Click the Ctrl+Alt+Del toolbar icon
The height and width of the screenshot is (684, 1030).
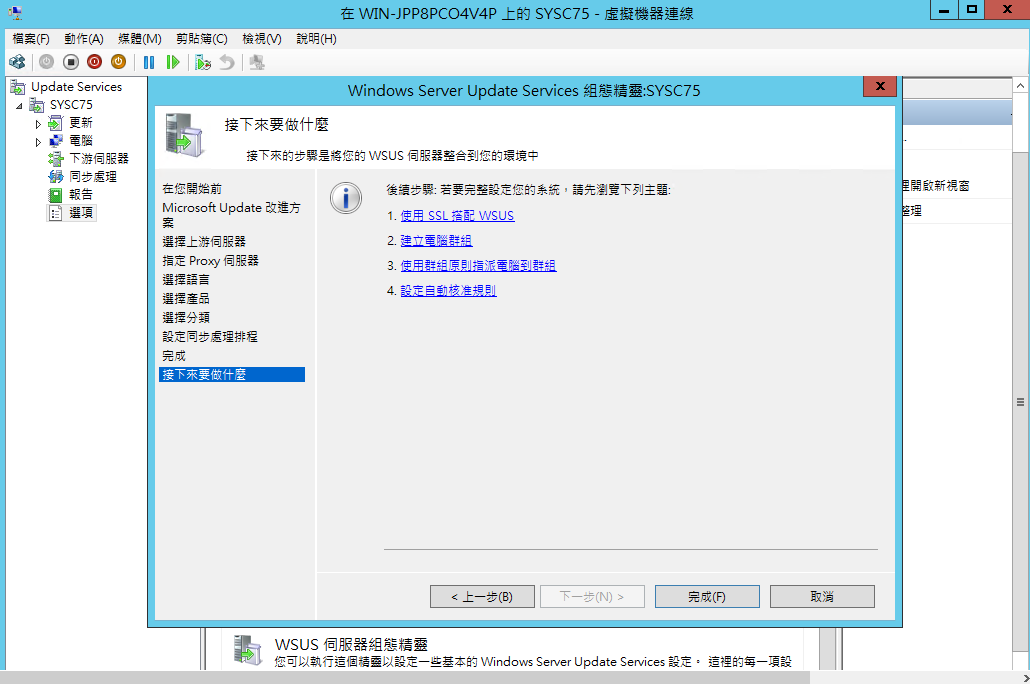tap(17, 62)
